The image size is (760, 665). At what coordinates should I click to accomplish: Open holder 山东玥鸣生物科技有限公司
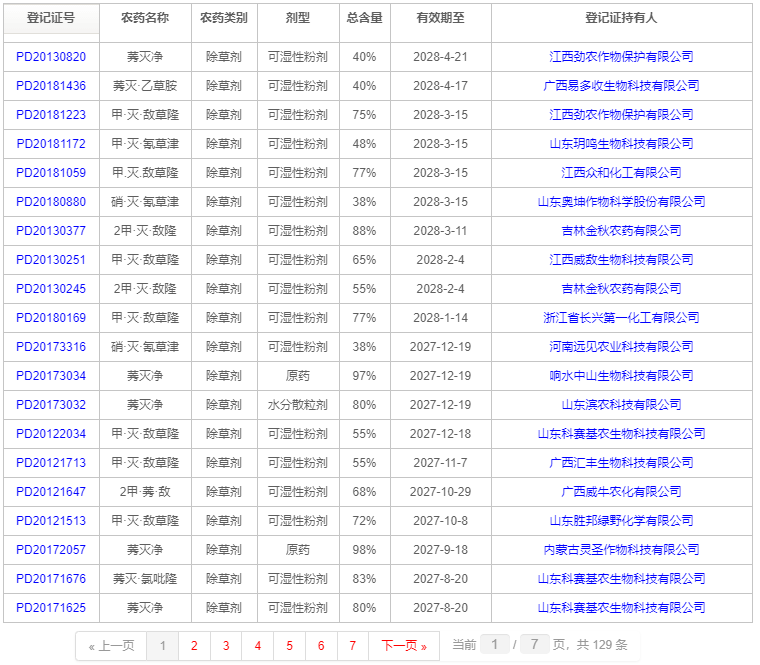(x=621, y=144)
